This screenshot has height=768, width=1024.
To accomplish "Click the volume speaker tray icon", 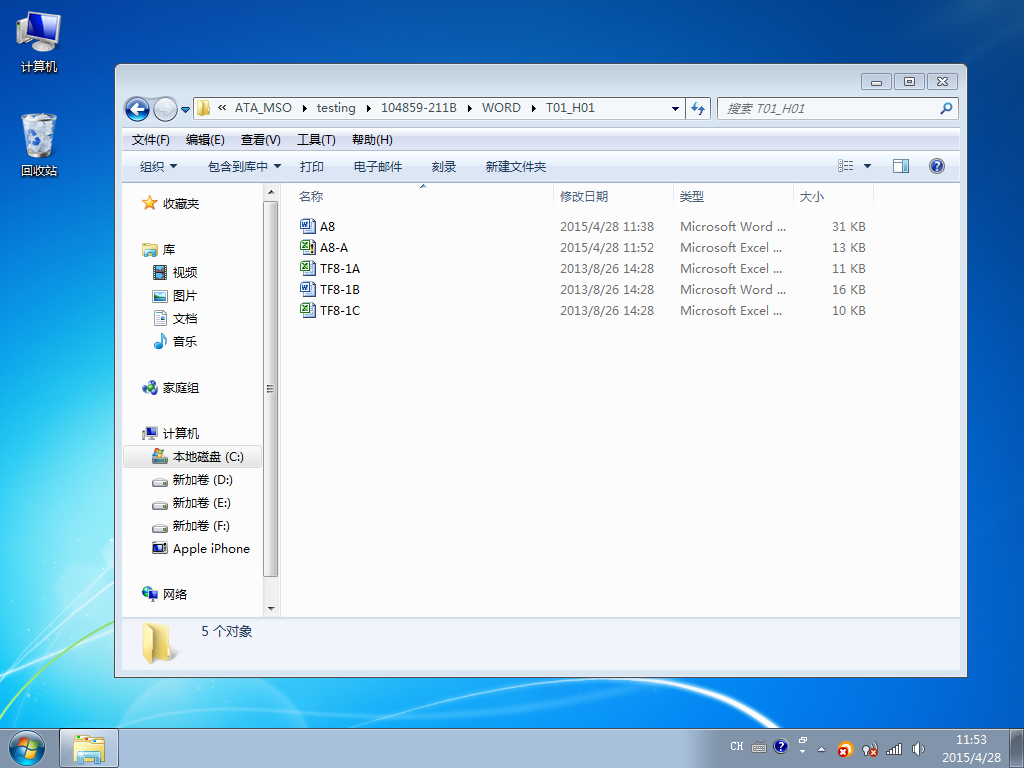I will pyautogui.click(x=918, y=749).
